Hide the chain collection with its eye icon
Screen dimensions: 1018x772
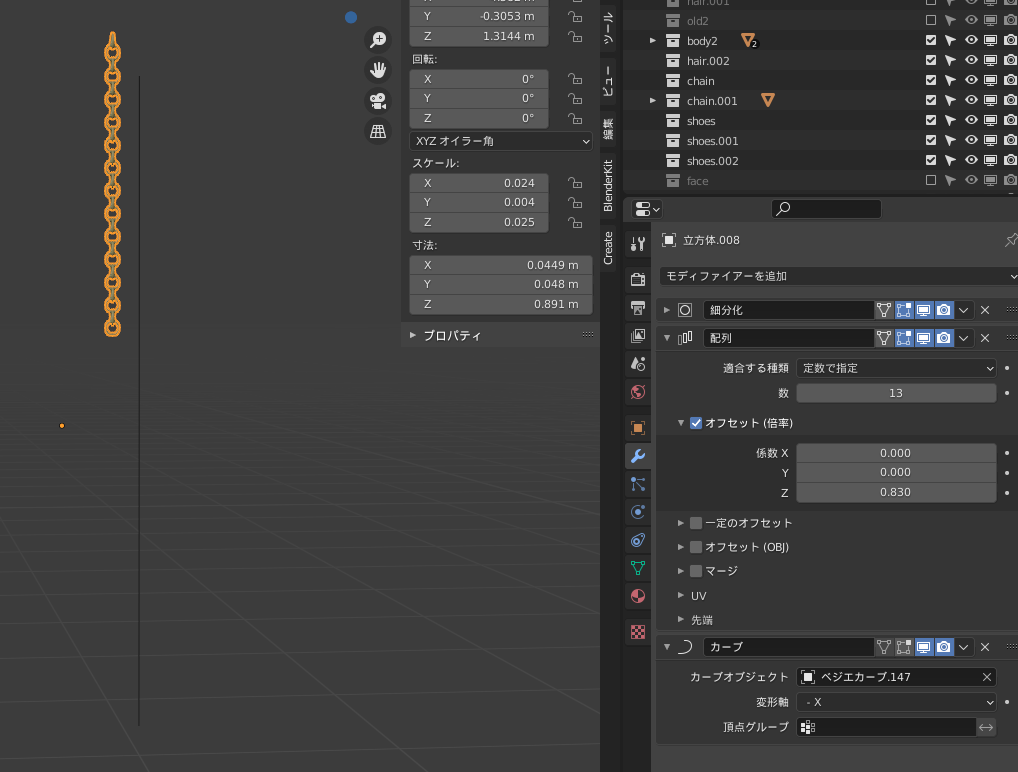pyautogui.click(x=971, y=81)
